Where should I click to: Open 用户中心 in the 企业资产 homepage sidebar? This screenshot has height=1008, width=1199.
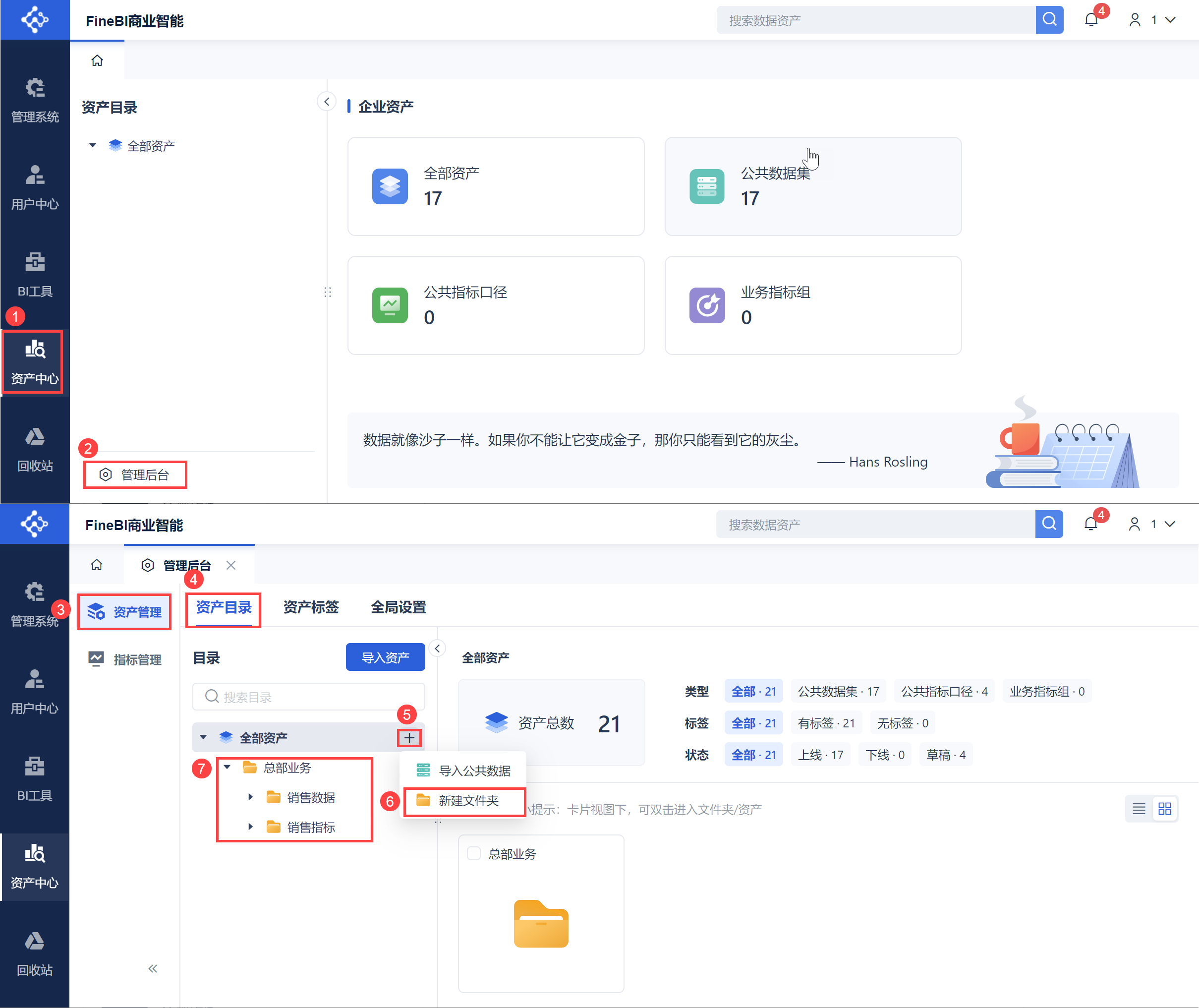35,188
